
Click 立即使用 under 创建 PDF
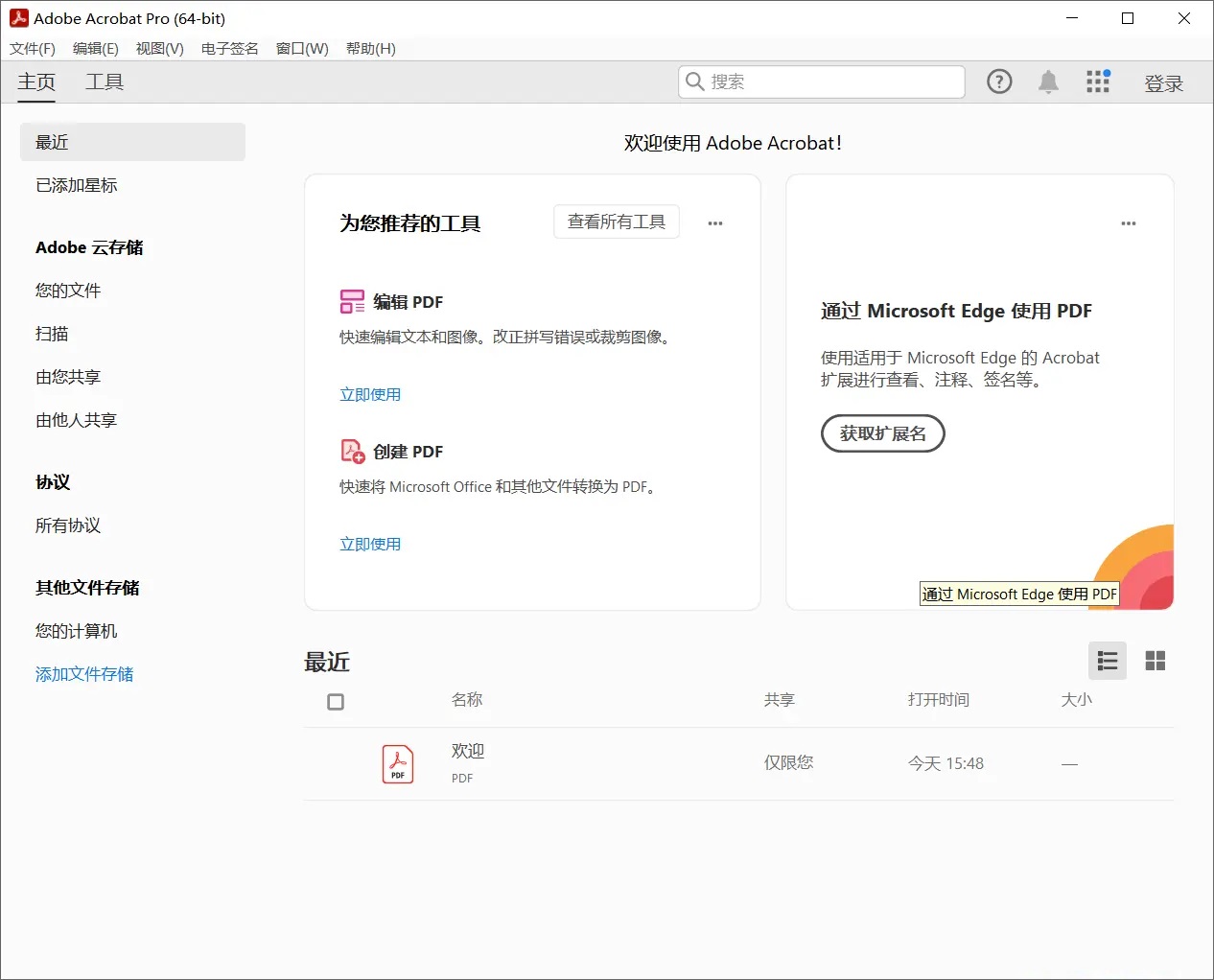(370, 544)
